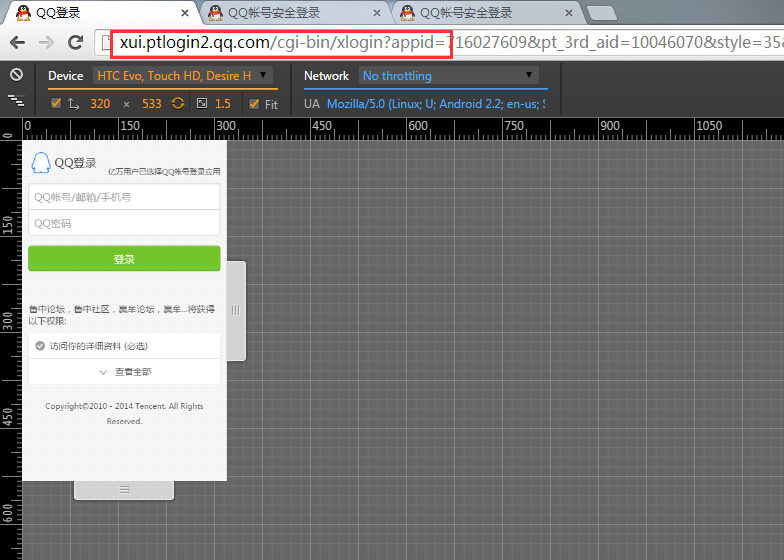Click the checkmark icon beside 访问你的详细资料
This screenshot has width=784, height=560.
tap(40, 346)
